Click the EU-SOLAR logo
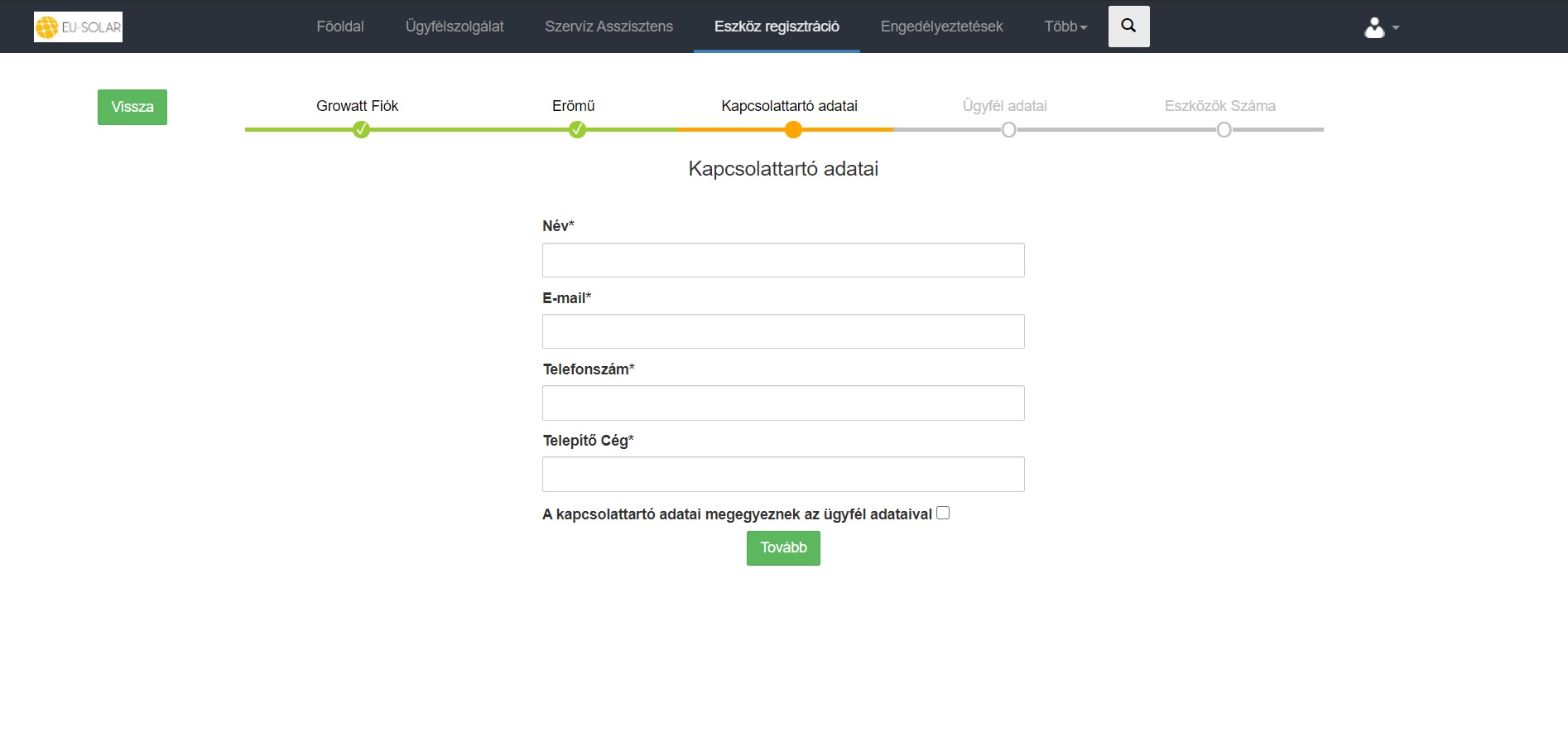This screenshot has width=1568, height=738. coord(78,27)
